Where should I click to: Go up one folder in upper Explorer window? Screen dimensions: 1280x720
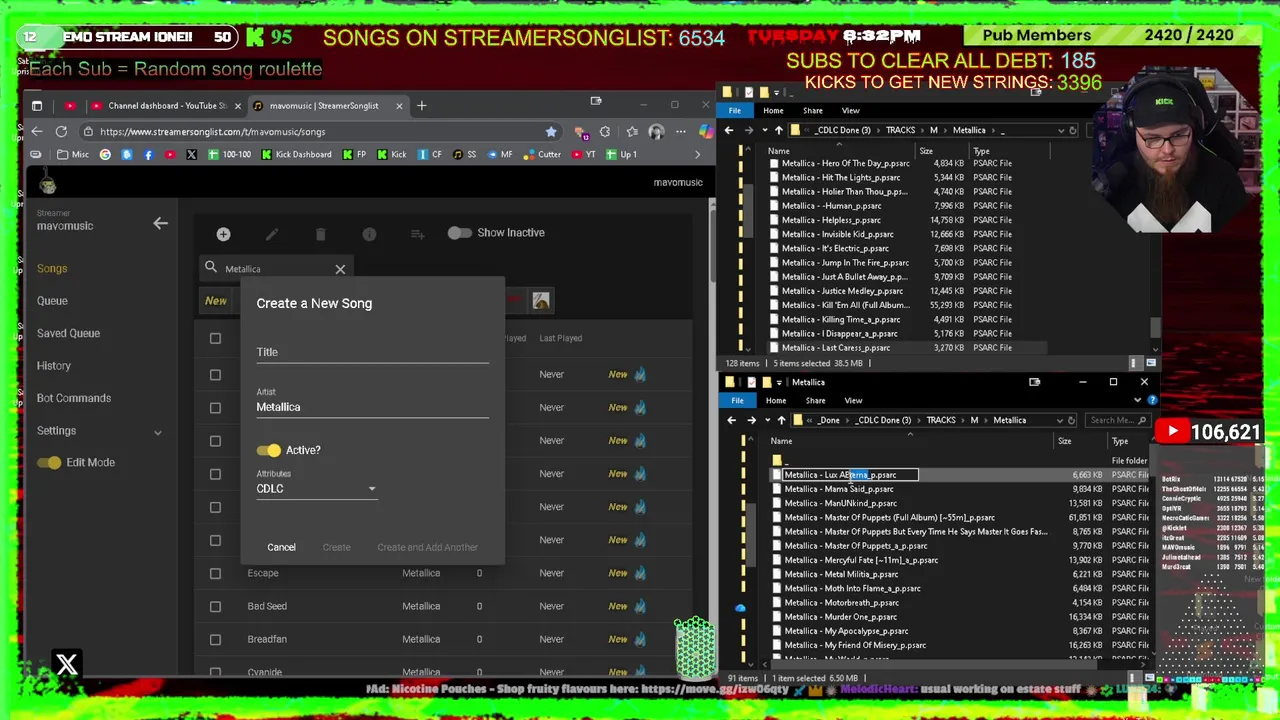point(778,130)
